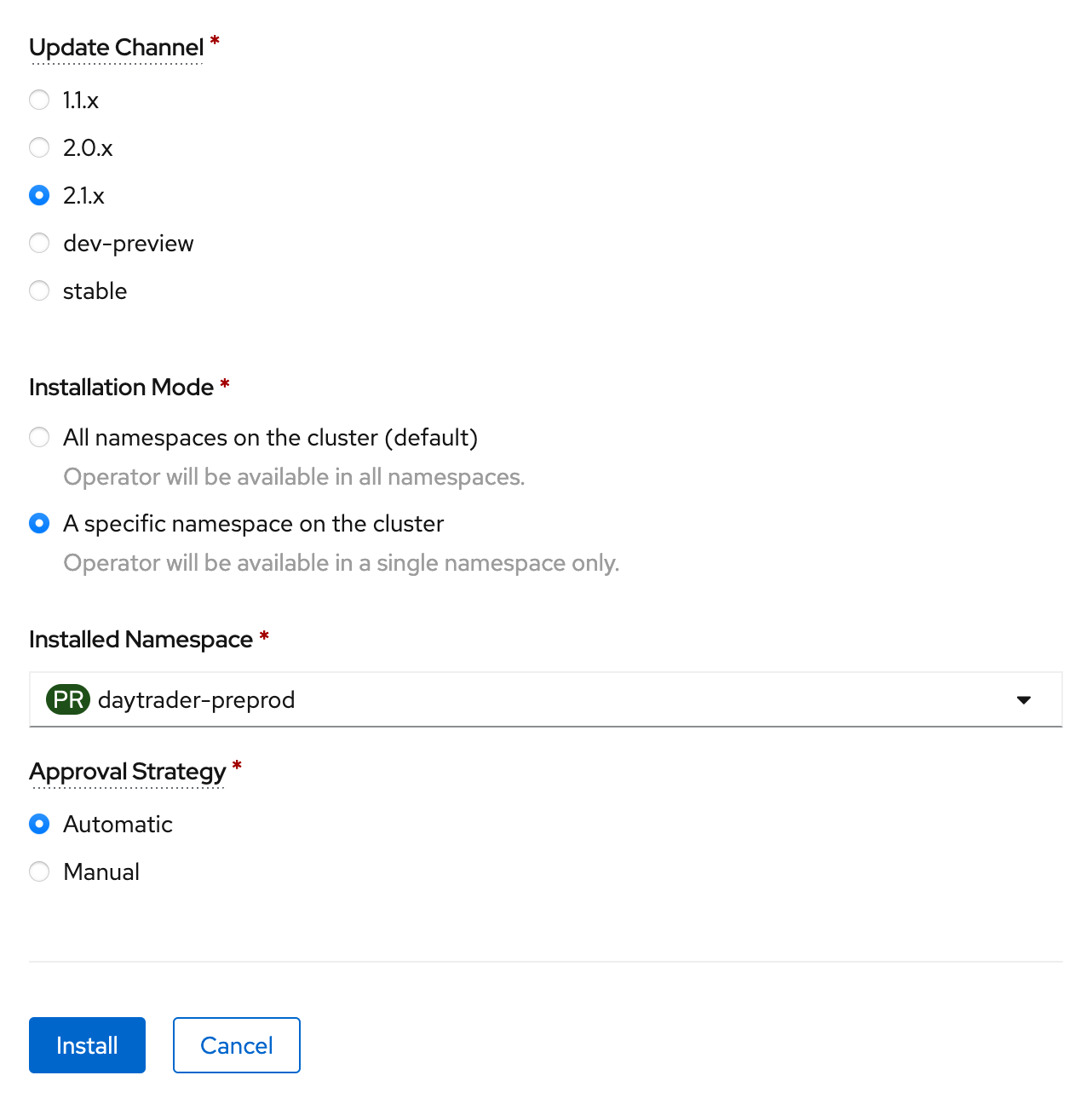Click the Cancel button

point(237,1045)
